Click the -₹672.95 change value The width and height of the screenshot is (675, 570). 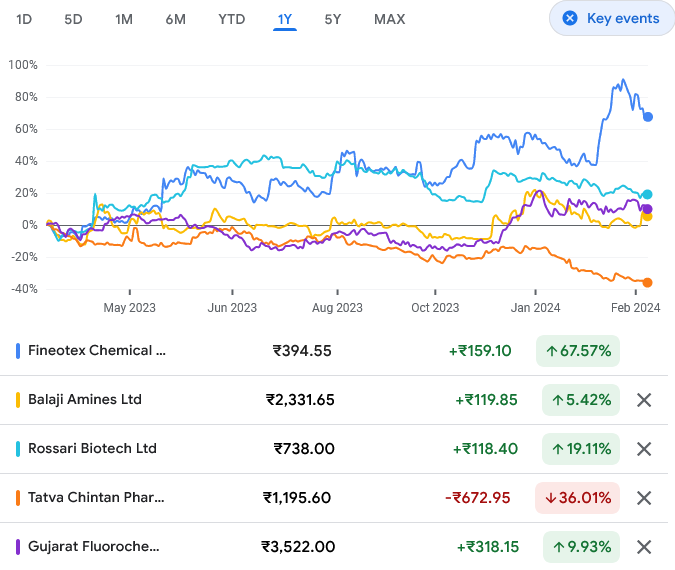click(478, 498)
